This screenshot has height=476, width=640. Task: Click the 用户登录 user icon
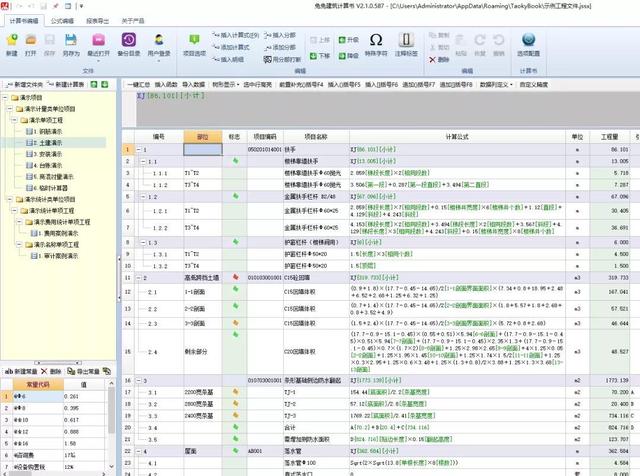159,40
